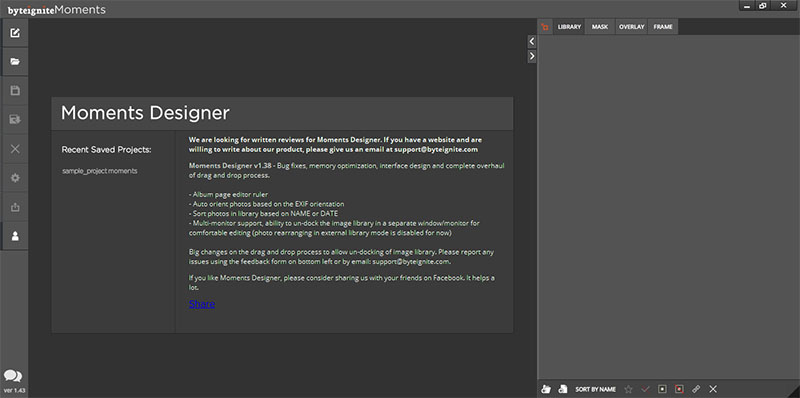Expand panel with right chevron arrow
The image size is (800, 398).
click(x=532, y=56)
